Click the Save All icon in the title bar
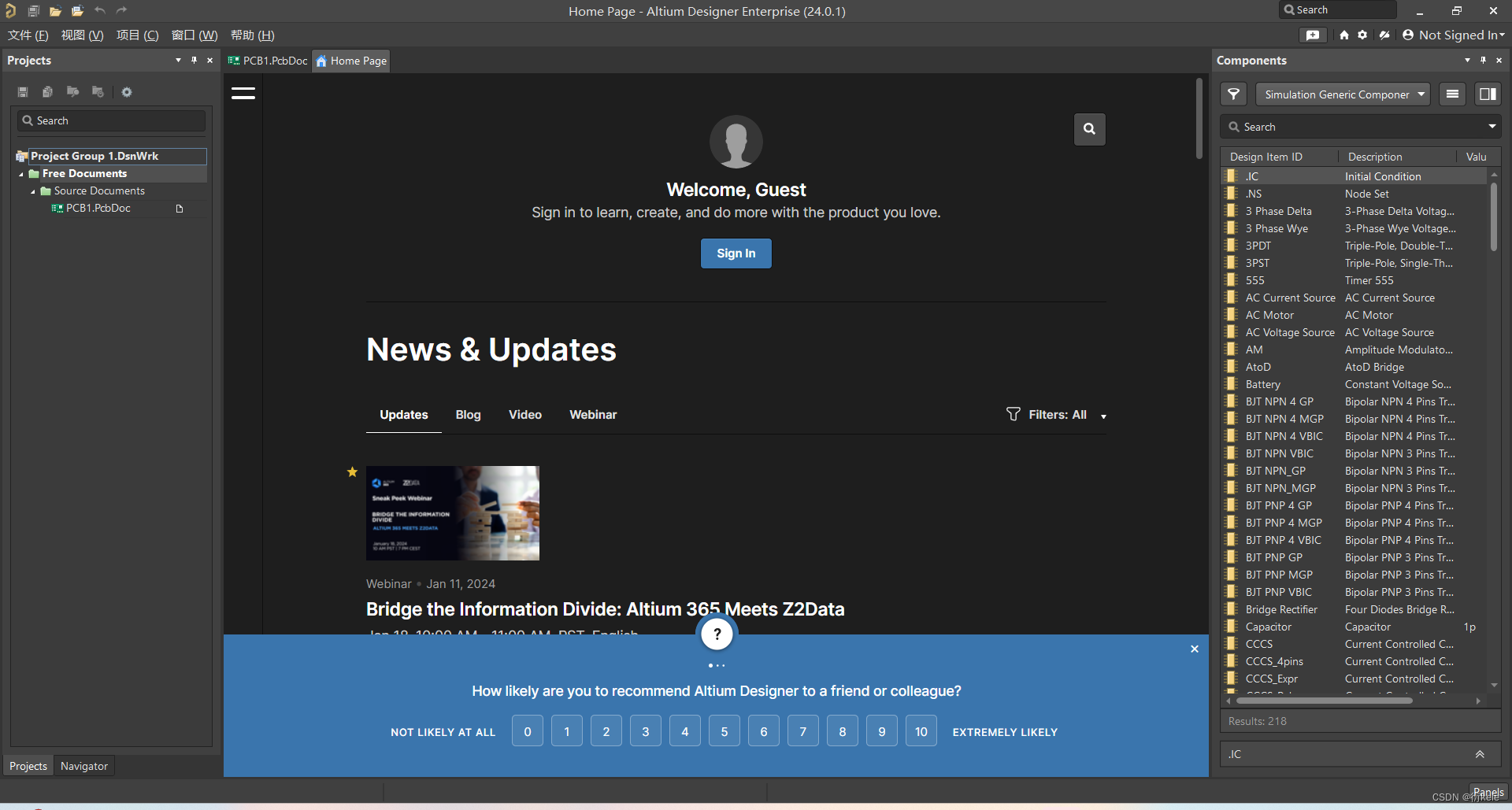 click(x=33, y=11)
